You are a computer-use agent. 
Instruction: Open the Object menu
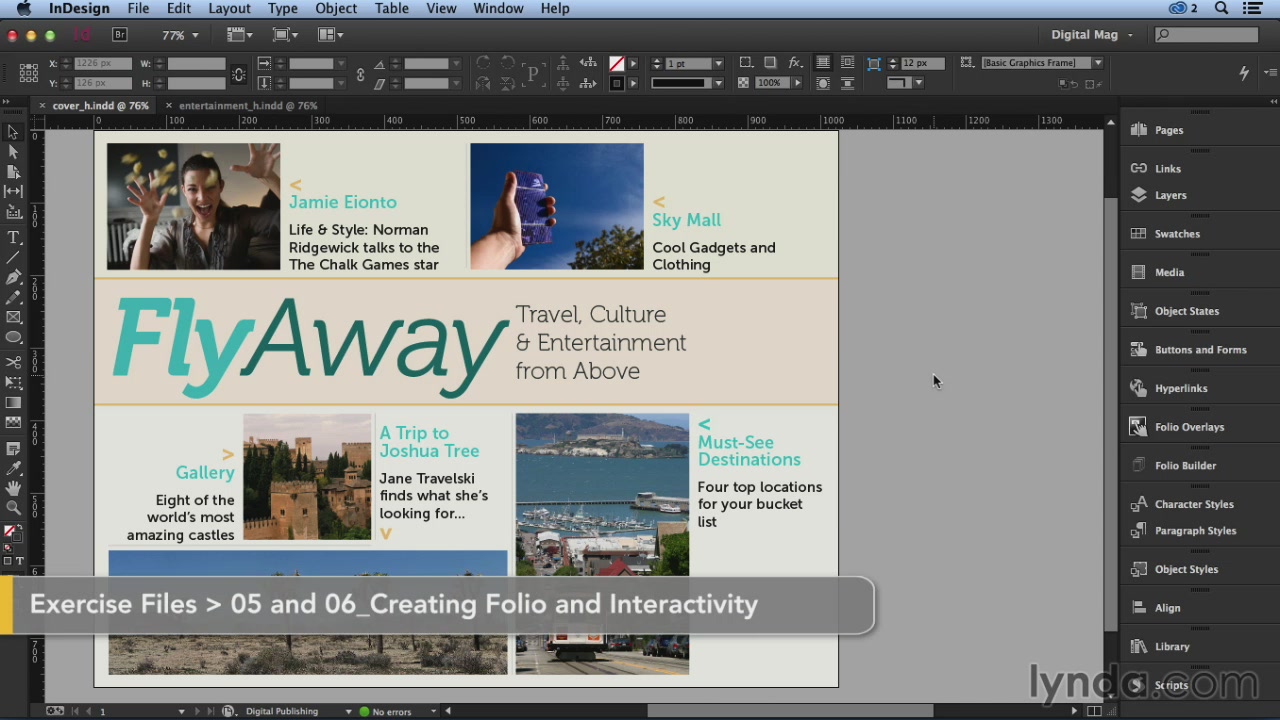[x=336, y=8]
